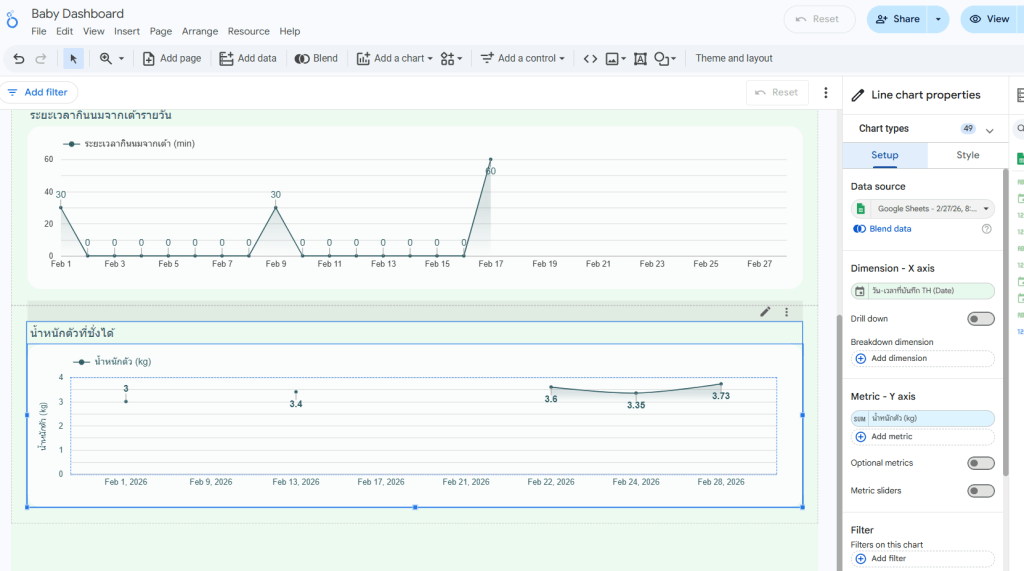Click the undo arrow in the toolbar
The width and height of the screenshot is (1024, 571).
(x=19, y=59)
